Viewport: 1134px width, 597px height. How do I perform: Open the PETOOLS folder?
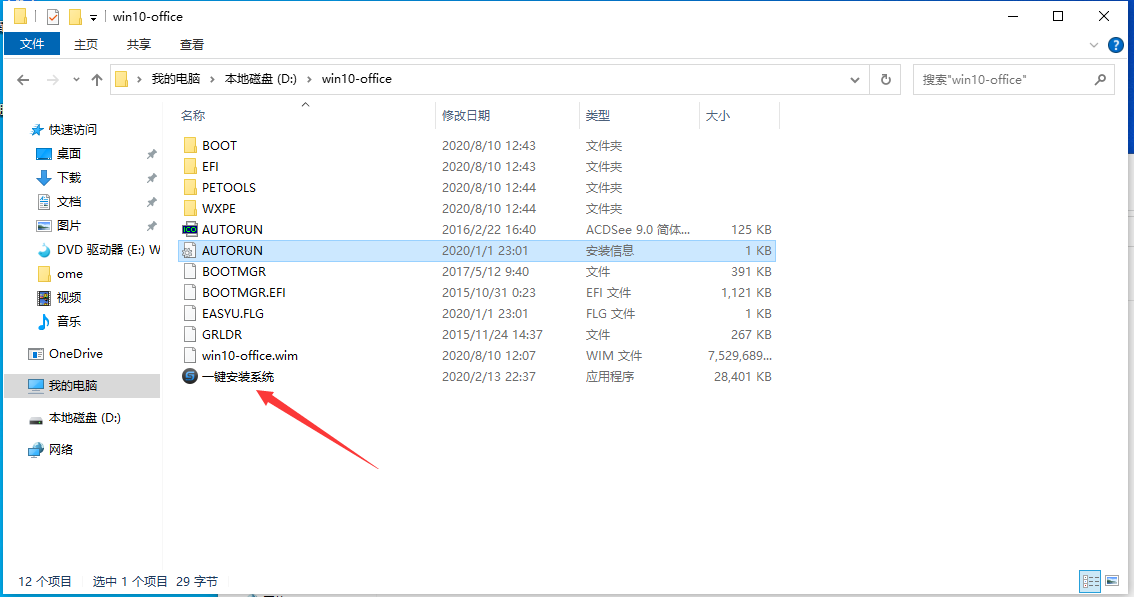tap(230, 187)
